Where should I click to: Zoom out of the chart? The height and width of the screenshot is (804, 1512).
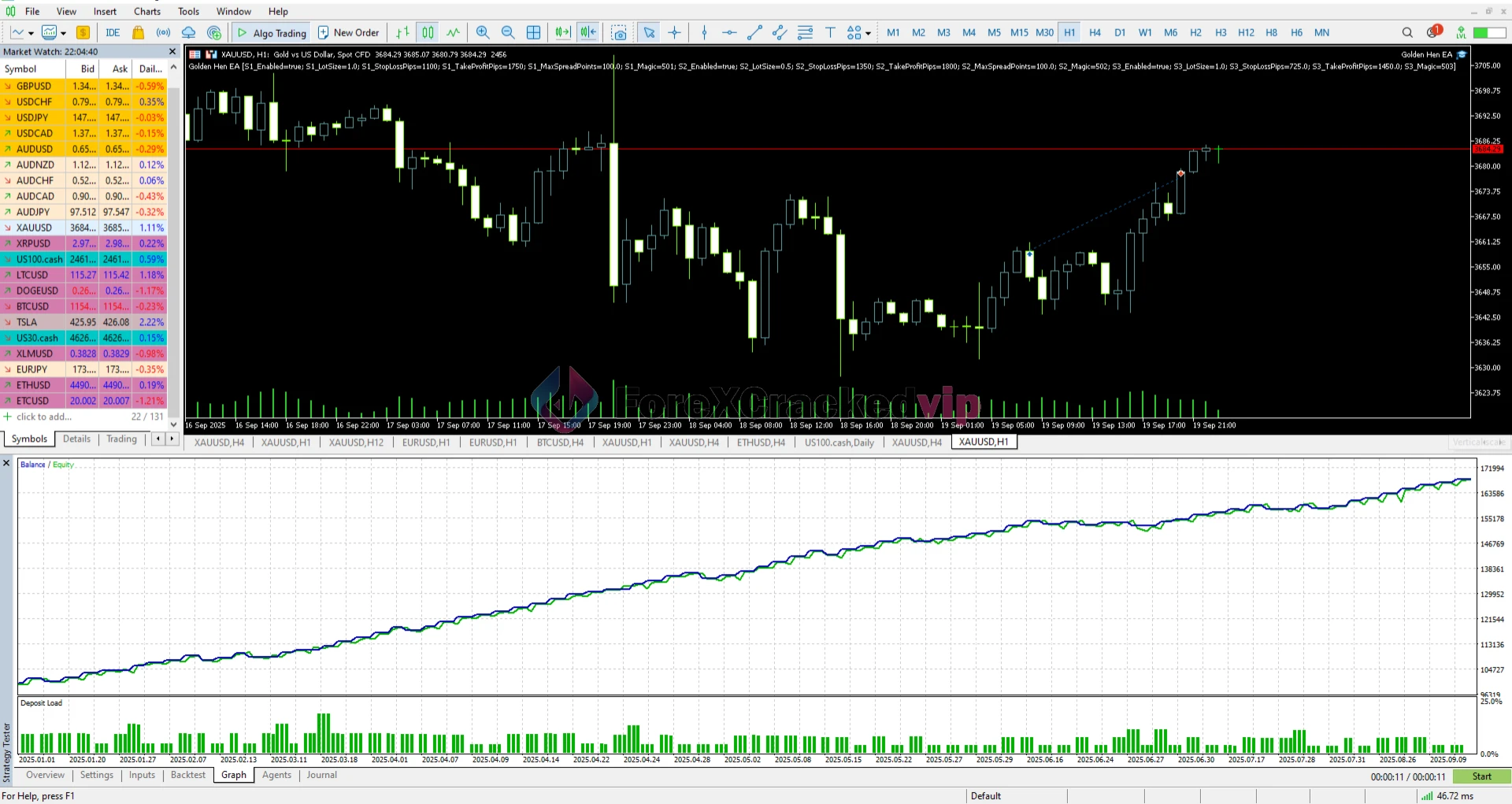coord(508,32)
